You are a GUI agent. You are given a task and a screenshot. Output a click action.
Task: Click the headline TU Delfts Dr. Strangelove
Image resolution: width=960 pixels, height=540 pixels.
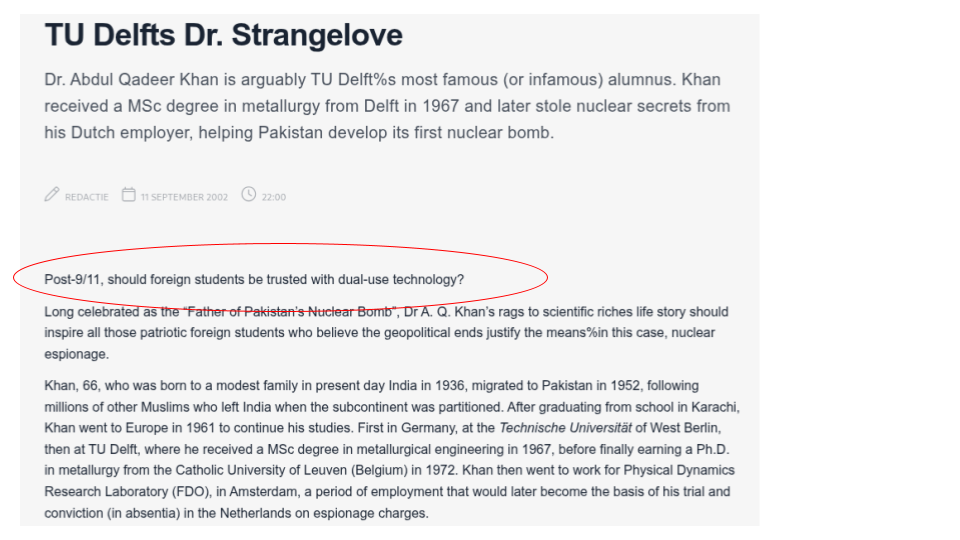[x=223, y=36]
